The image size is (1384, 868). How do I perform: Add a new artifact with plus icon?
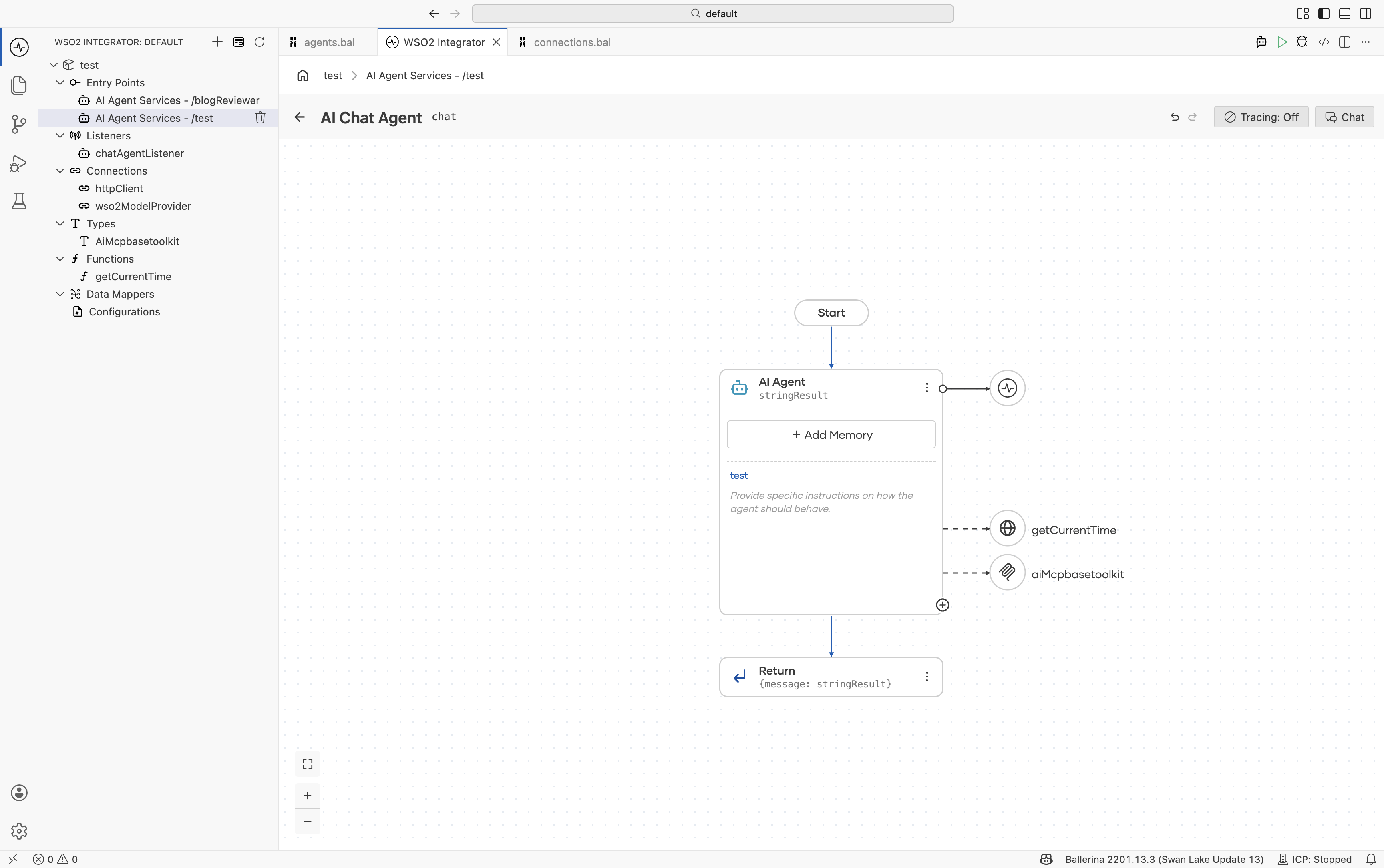(217, 42)
